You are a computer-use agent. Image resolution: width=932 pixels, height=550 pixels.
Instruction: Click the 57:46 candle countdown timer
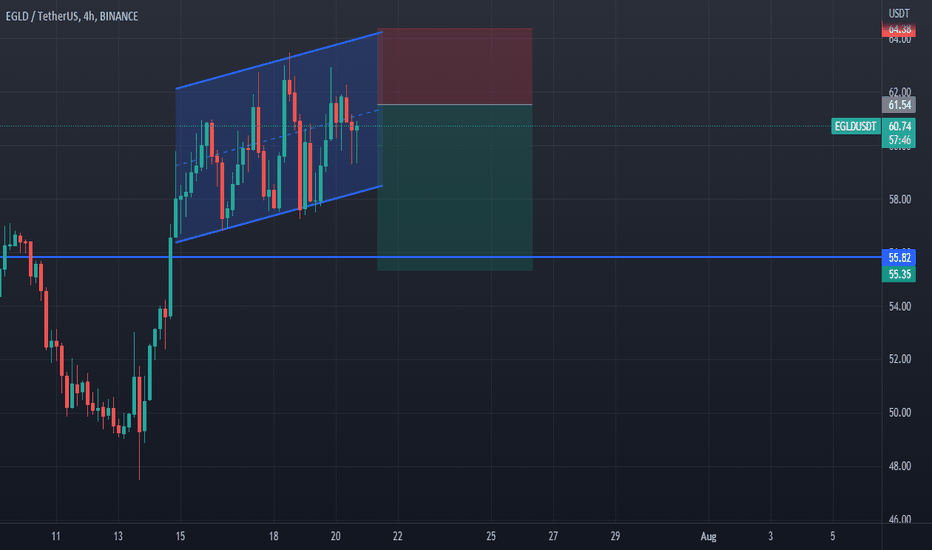(899, 140)
